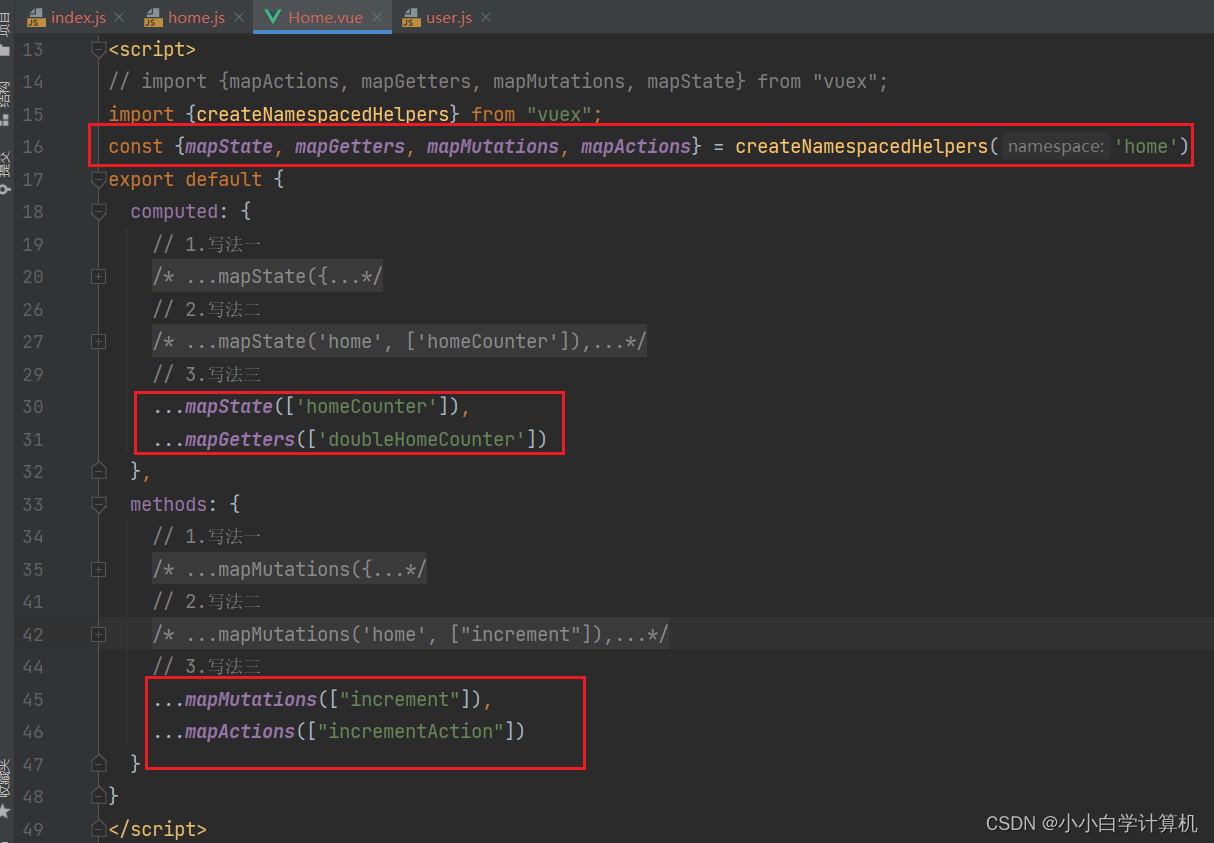Close the user.js tab
1214x843 pixels.
point(485,18)
